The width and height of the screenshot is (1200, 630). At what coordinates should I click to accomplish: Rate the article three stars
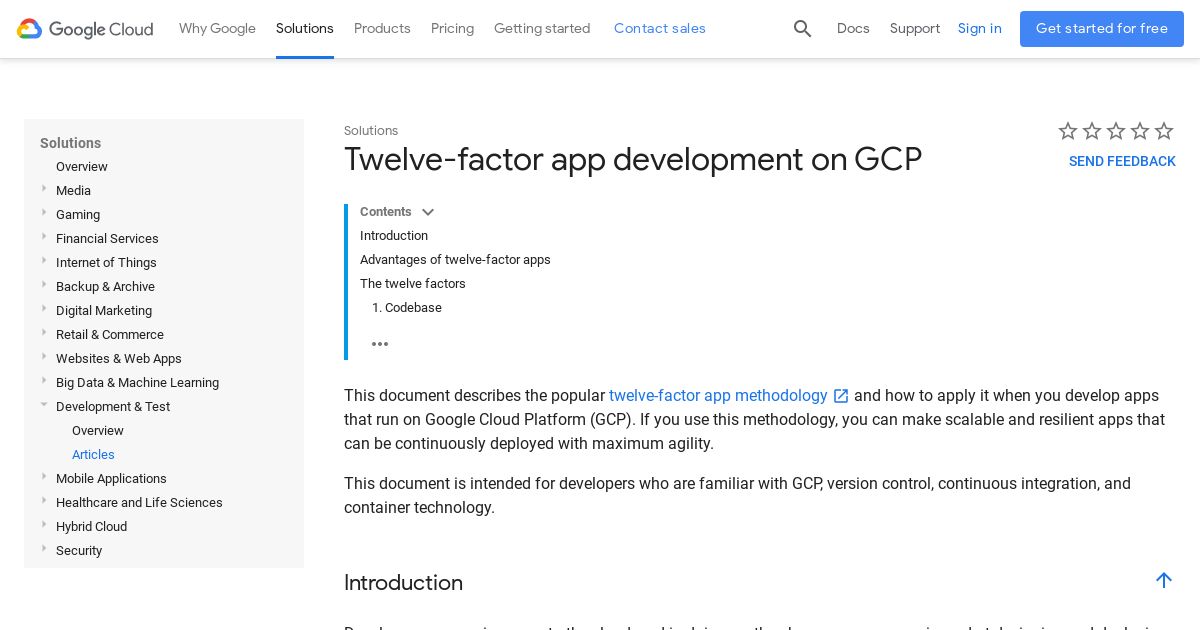tap(1116, 131)
